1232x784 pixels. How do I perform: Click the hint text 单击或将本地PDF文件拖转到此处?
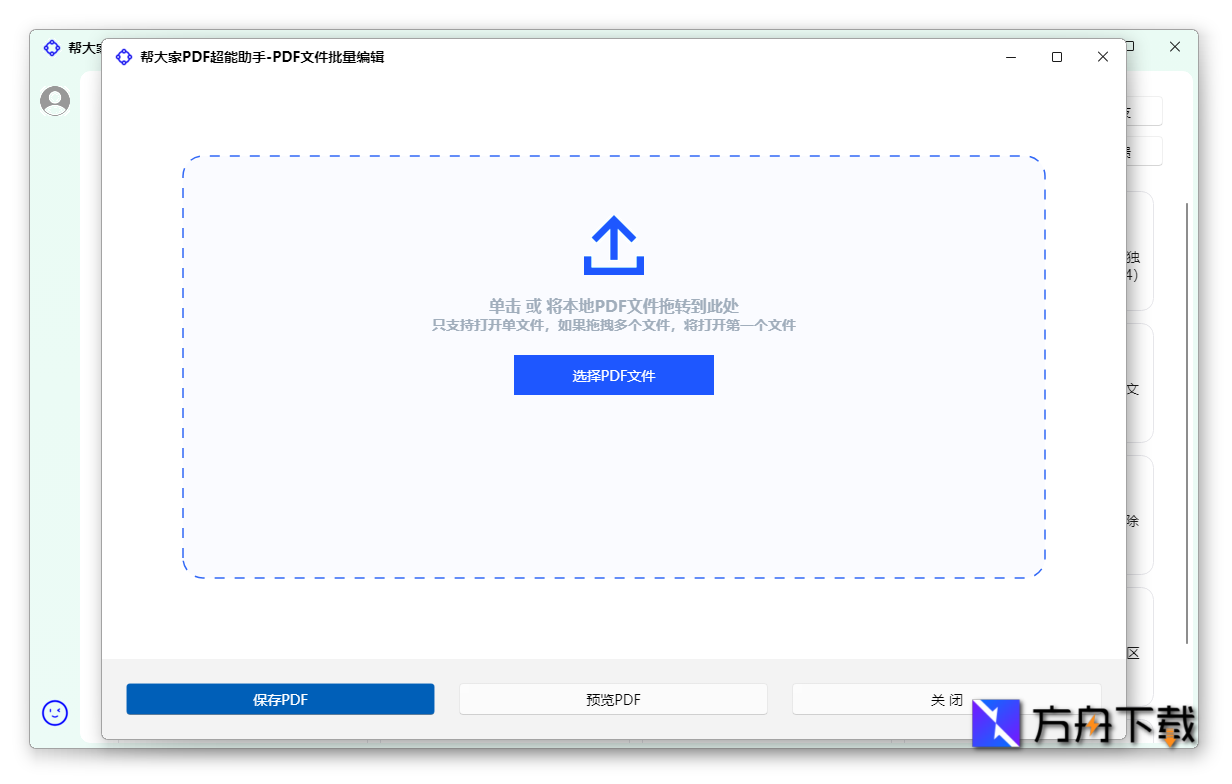613,305
